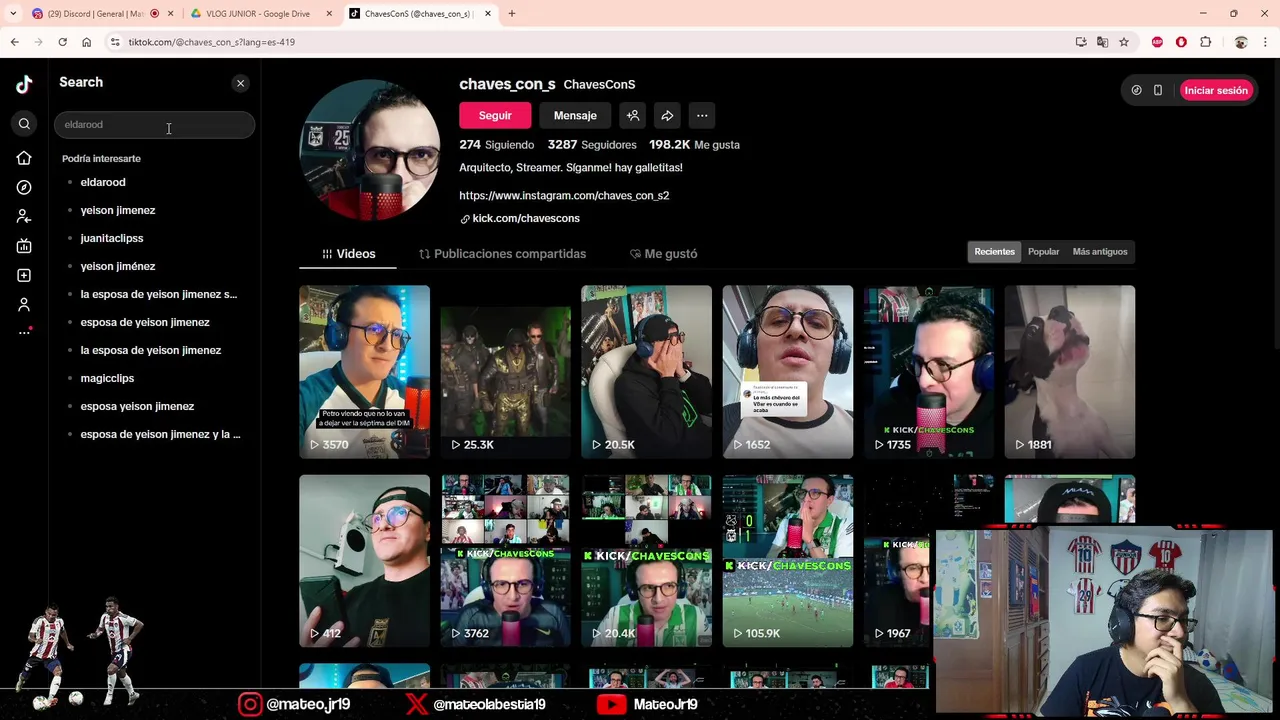This screenshot has height=720, width=1280.
Task: Bookmark the page with the star icon
Action: click(x=1124, y=42)
